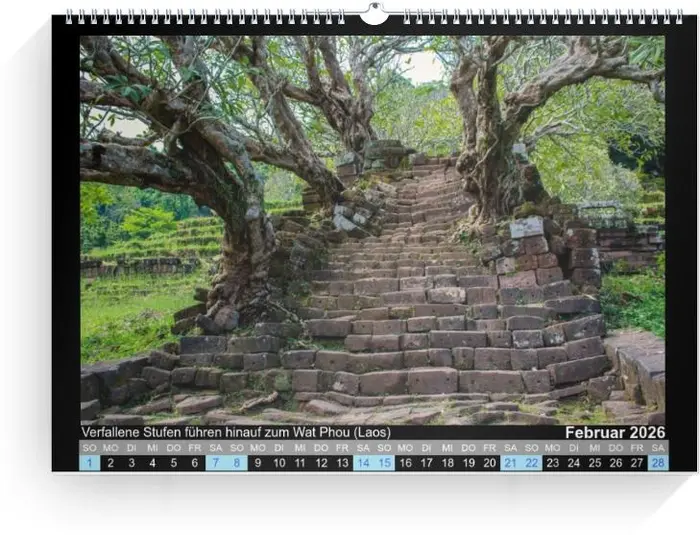Click day 18 in the date row
The image size is (700, 535).
(447, 462)
